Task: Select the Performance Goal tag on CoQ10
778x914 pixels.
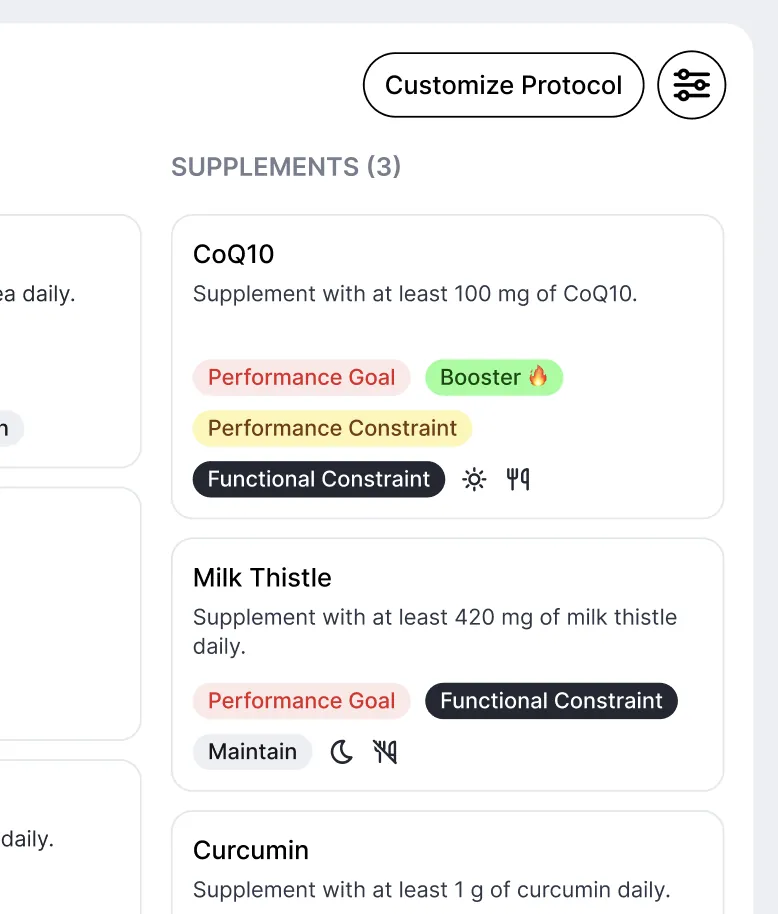Action: tap(301, 377)
